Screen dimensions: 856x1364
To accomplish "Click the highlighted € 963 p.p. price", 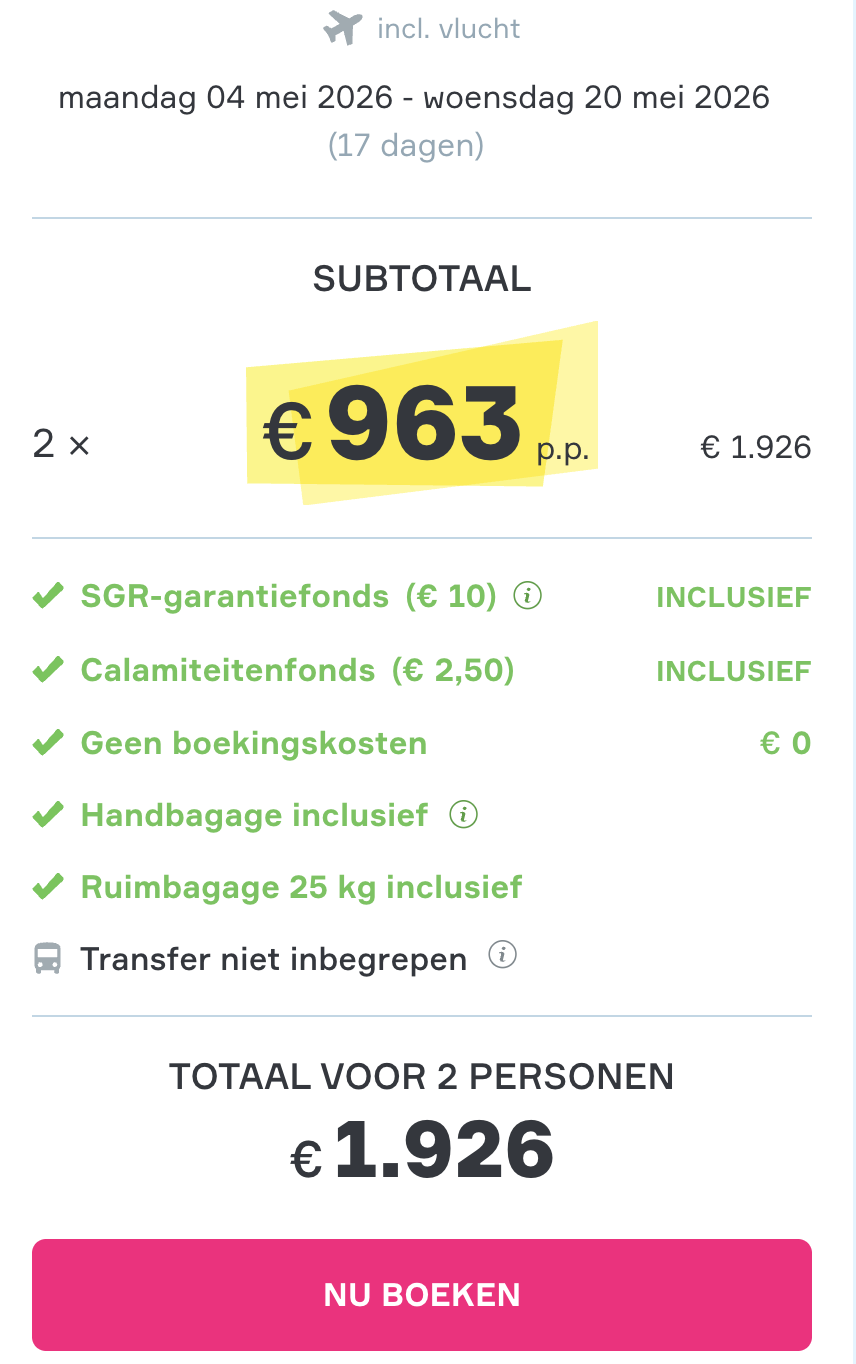I will point(425,425).
